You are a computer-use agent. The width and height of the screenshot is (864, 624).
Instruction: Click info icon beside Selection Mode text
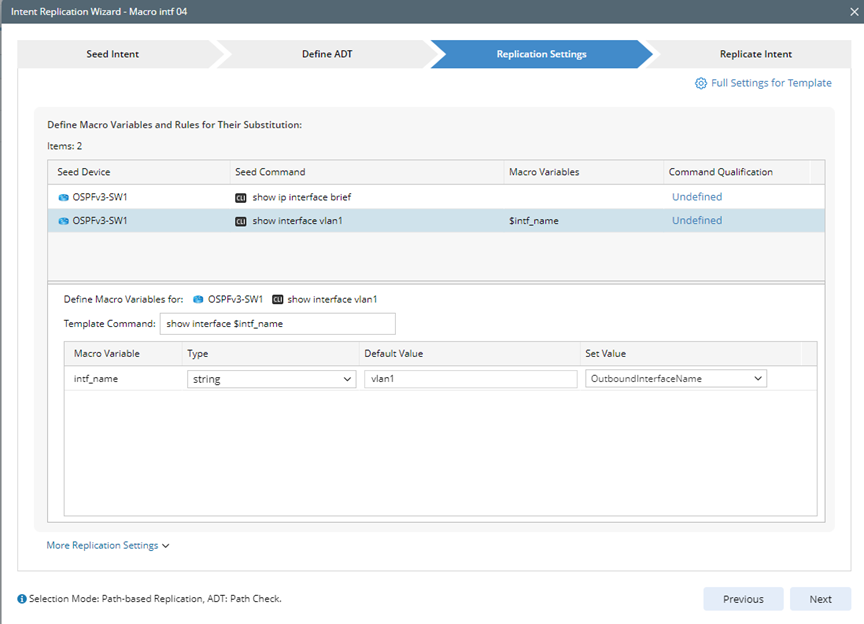click(x=22, y=599)
